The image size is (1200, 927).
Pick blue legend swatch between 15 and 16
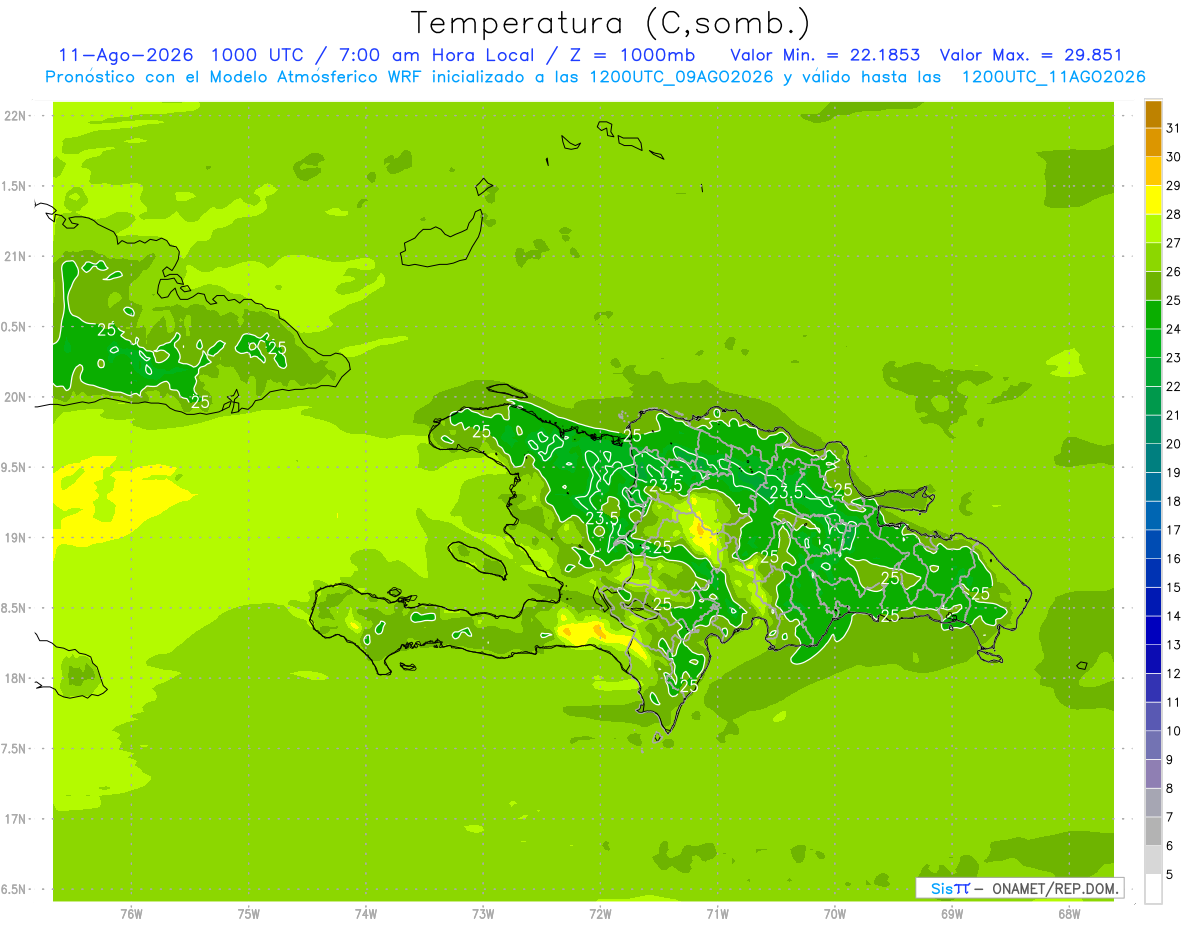[1153, 574]
